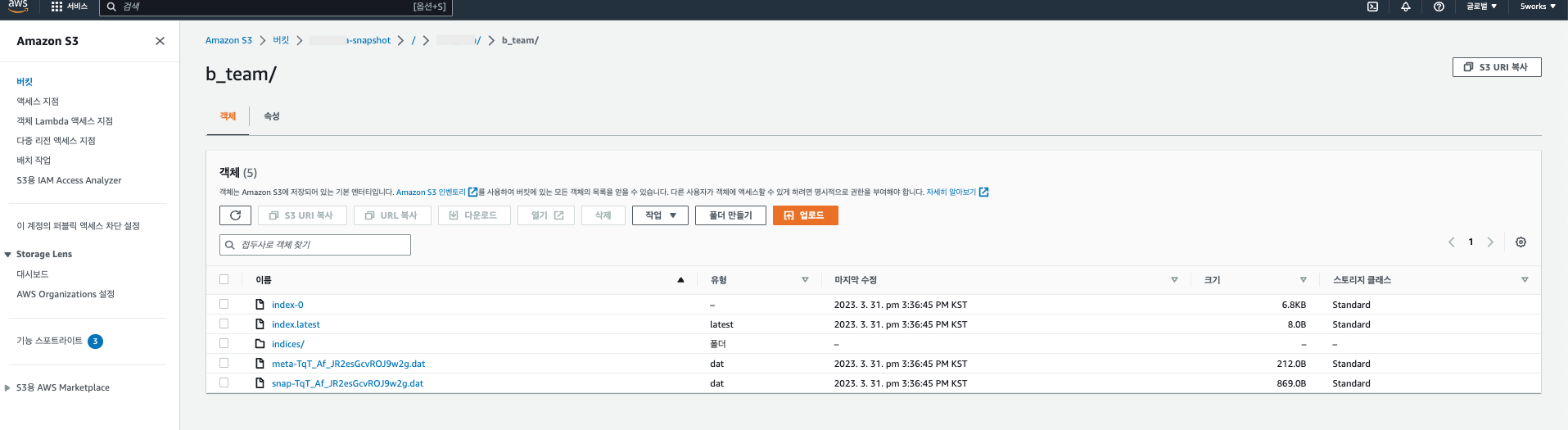1568x430 pixels.
Task: Open 버킷 in the sidebar
Action: click(25, 82)
